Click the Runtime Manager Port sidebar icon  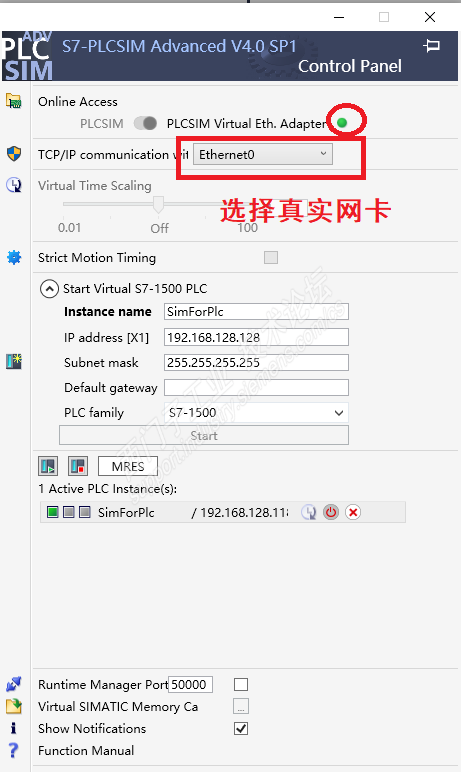[13, 684]
